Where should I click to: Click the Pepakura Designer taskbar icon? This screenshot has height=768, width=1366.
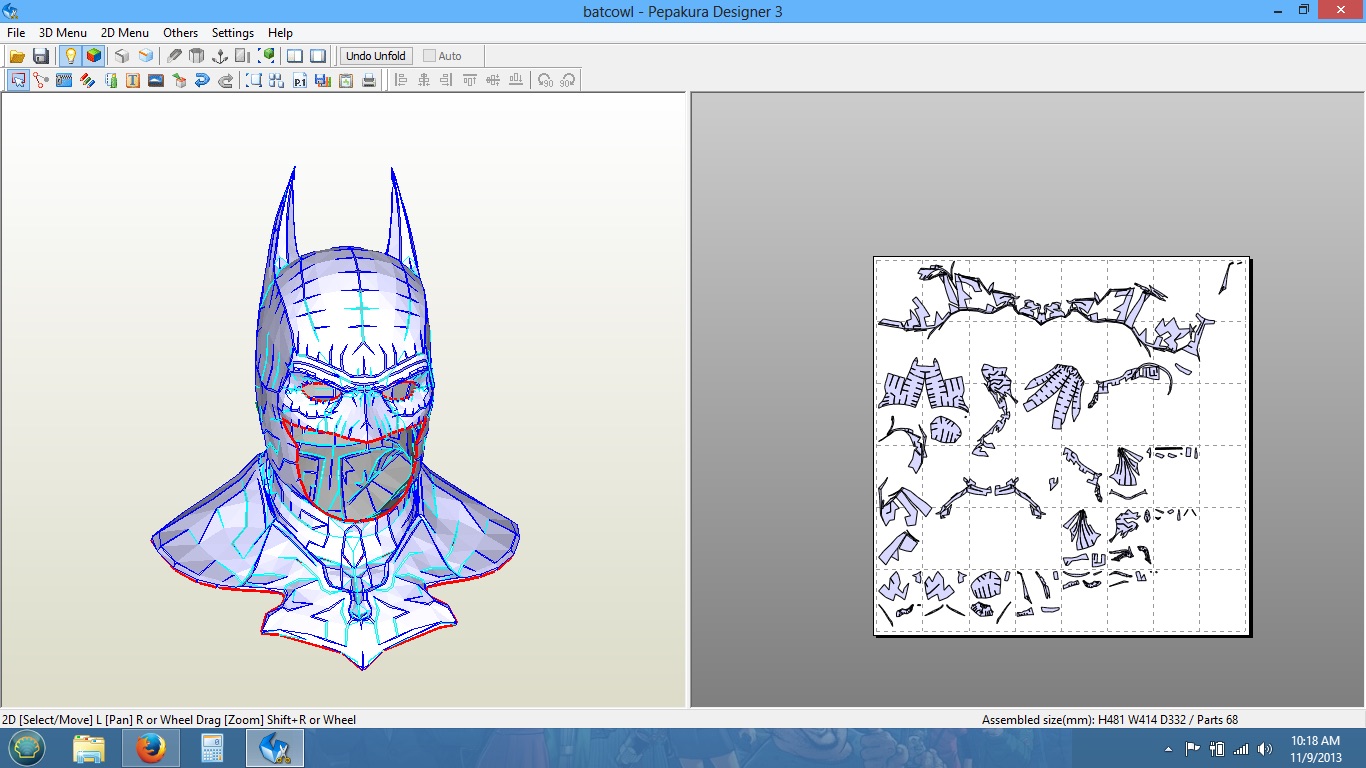(x=274, y=748)
